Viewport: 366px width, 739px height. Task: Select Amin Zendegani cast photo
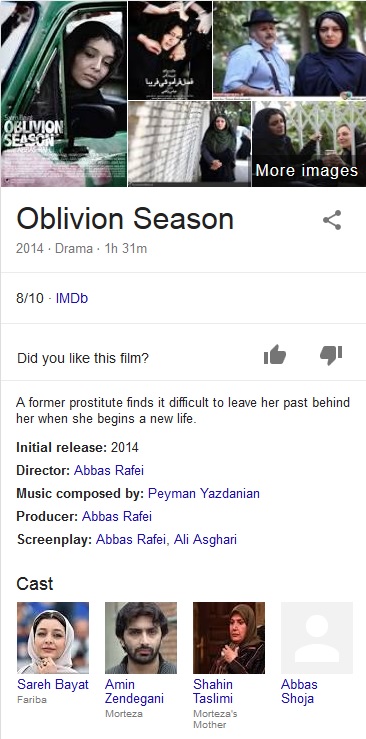click(x=141, y=638)
